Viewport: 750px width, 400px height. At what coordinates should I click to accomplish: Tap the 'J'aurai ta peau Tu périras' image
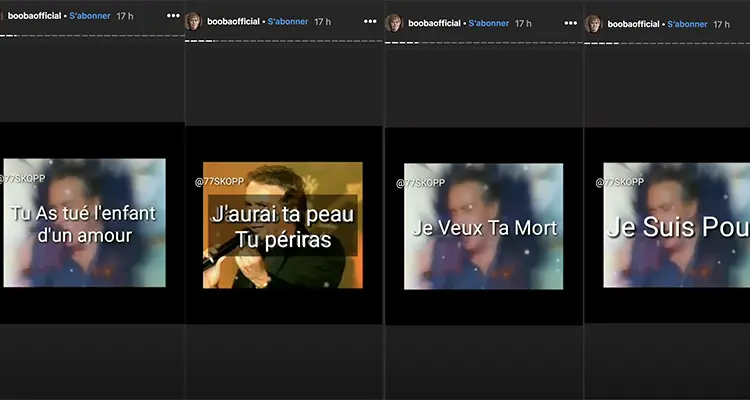pyautogui.click(x=282, y=226)
